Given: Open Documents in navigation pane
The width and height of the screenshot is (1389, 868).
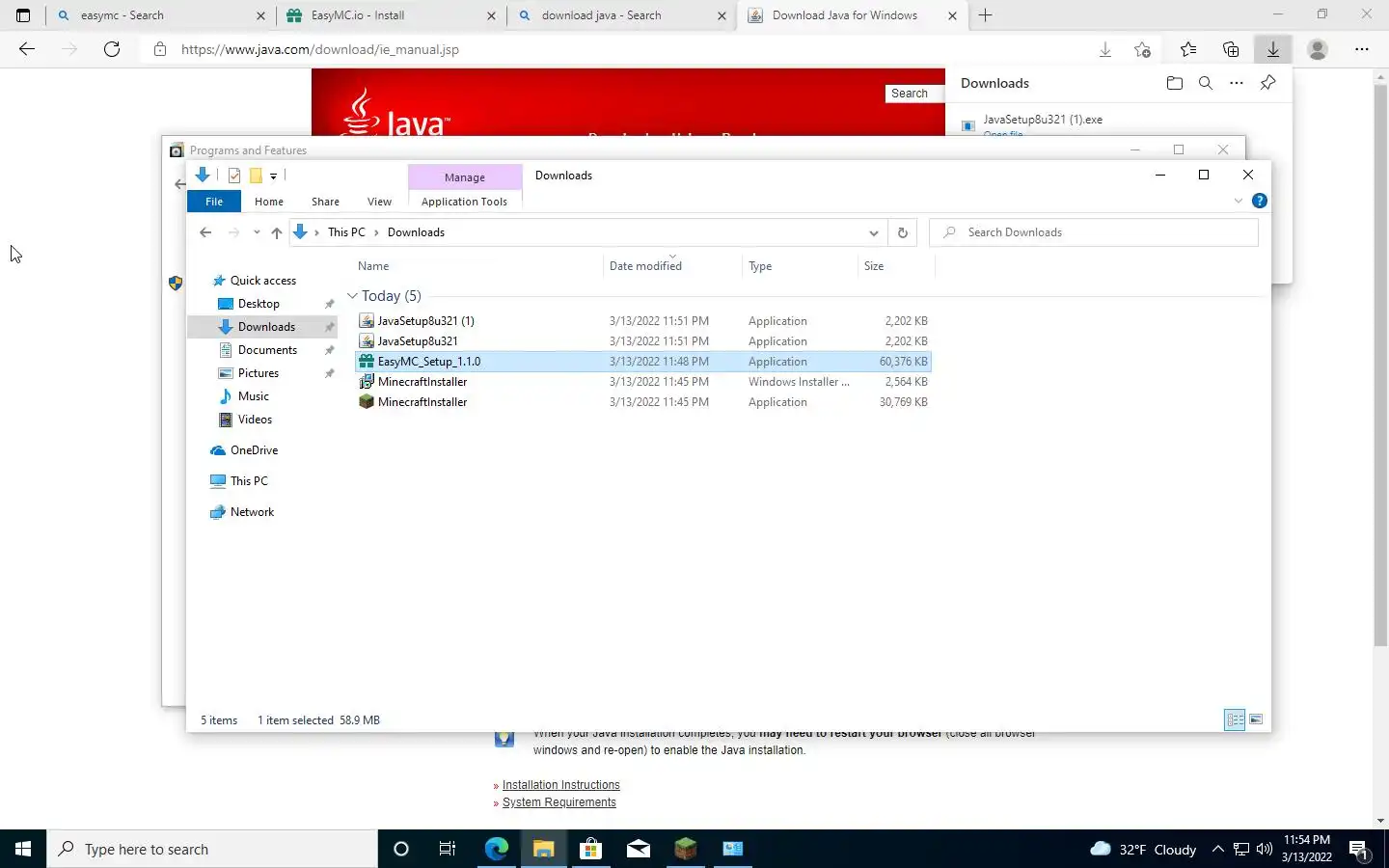Looking at the screenshot, I should tap(267, 350).
